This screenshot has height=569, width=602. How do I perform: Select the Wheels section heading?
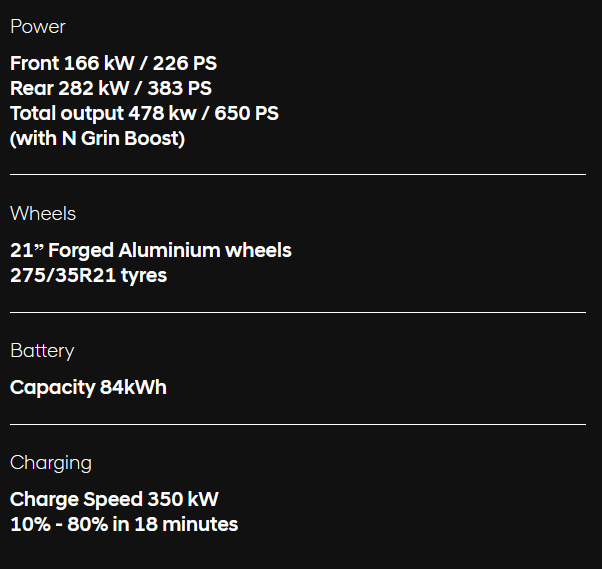pos(43,213)
